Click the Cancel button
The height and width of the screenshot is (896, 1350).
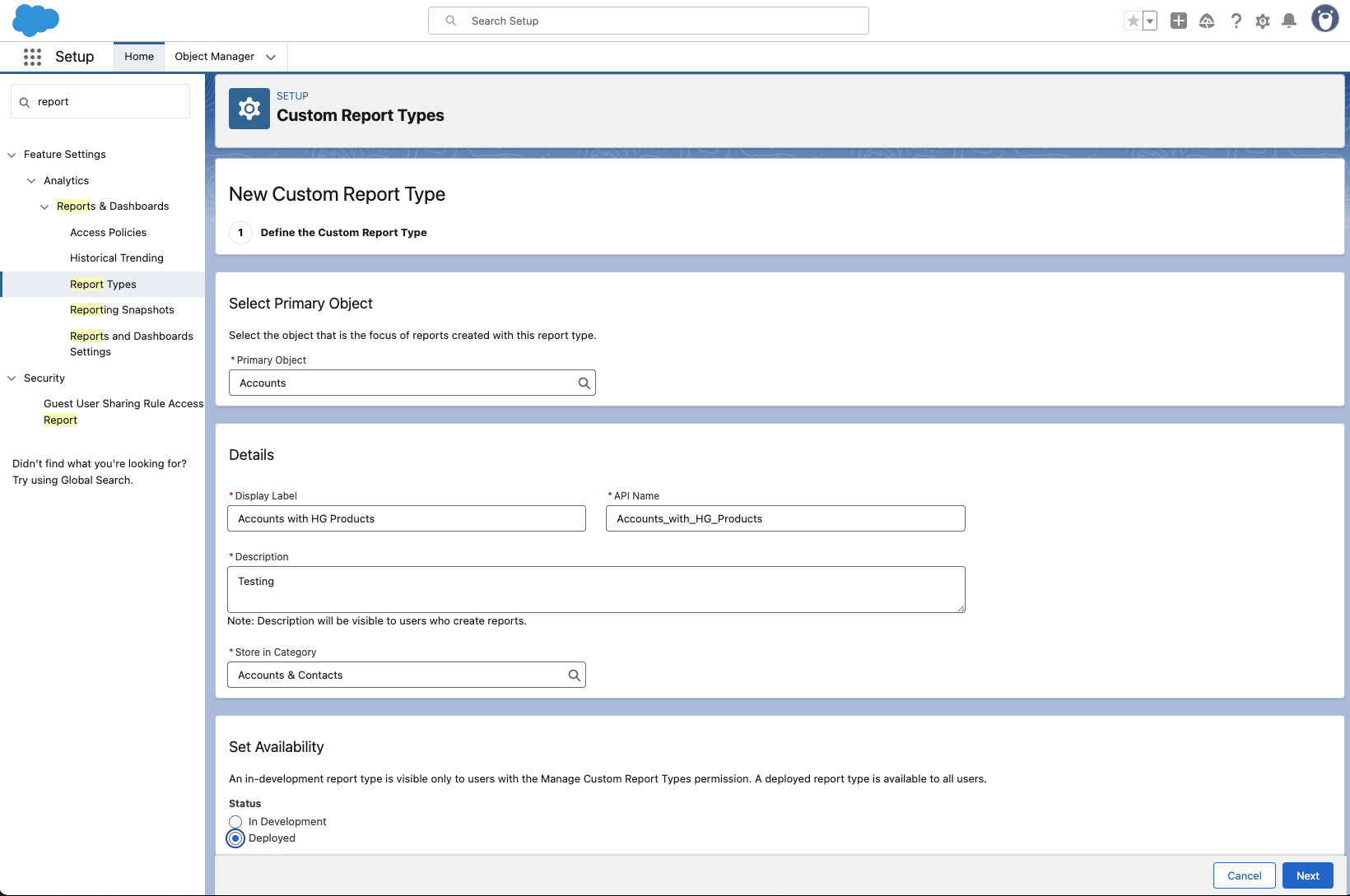tap(1244, 875)
